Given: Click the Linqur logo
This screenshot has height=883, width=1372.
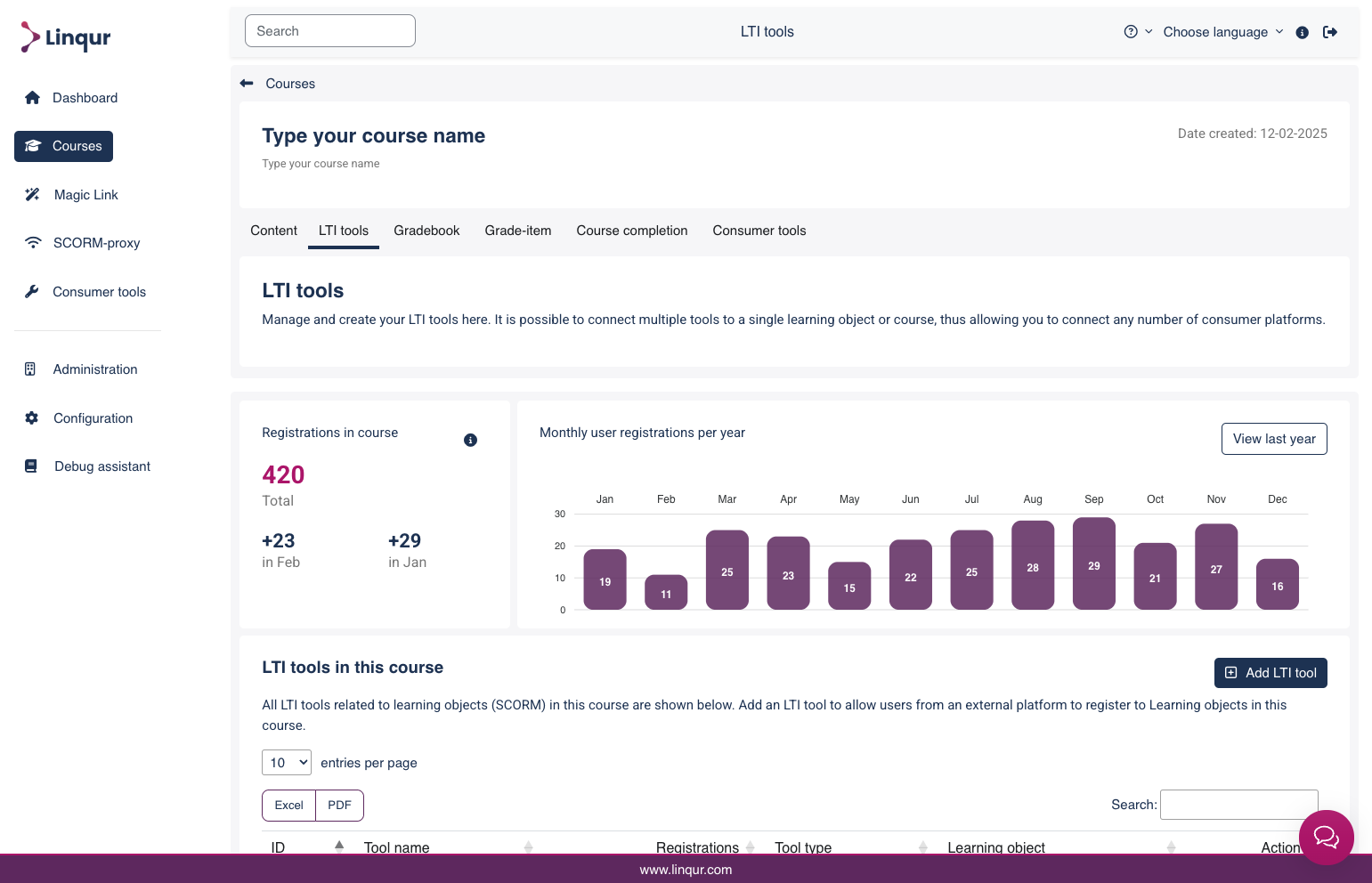Looking at the screenshot, I should coord(66,37).
